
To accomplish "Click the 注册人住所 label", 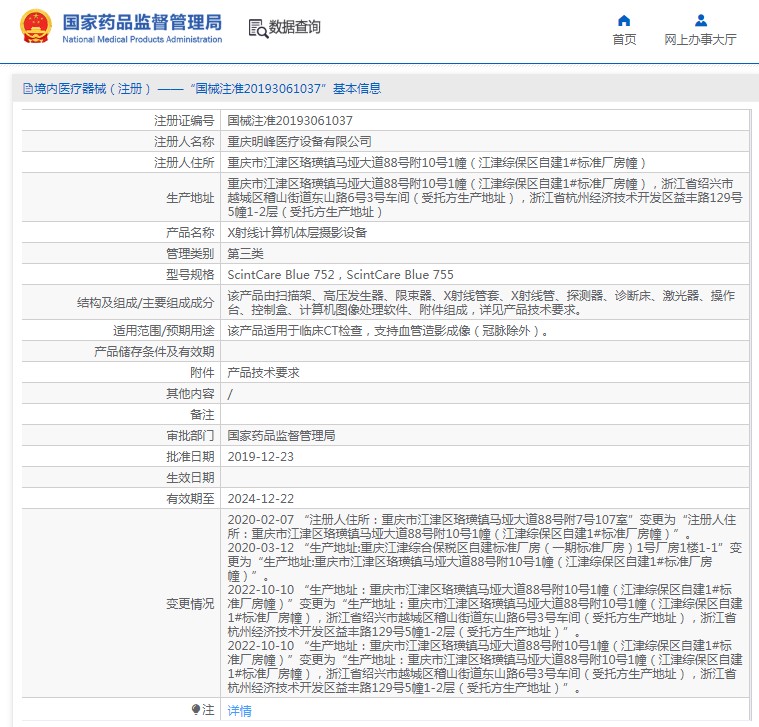I will click(x=184, y=163).
